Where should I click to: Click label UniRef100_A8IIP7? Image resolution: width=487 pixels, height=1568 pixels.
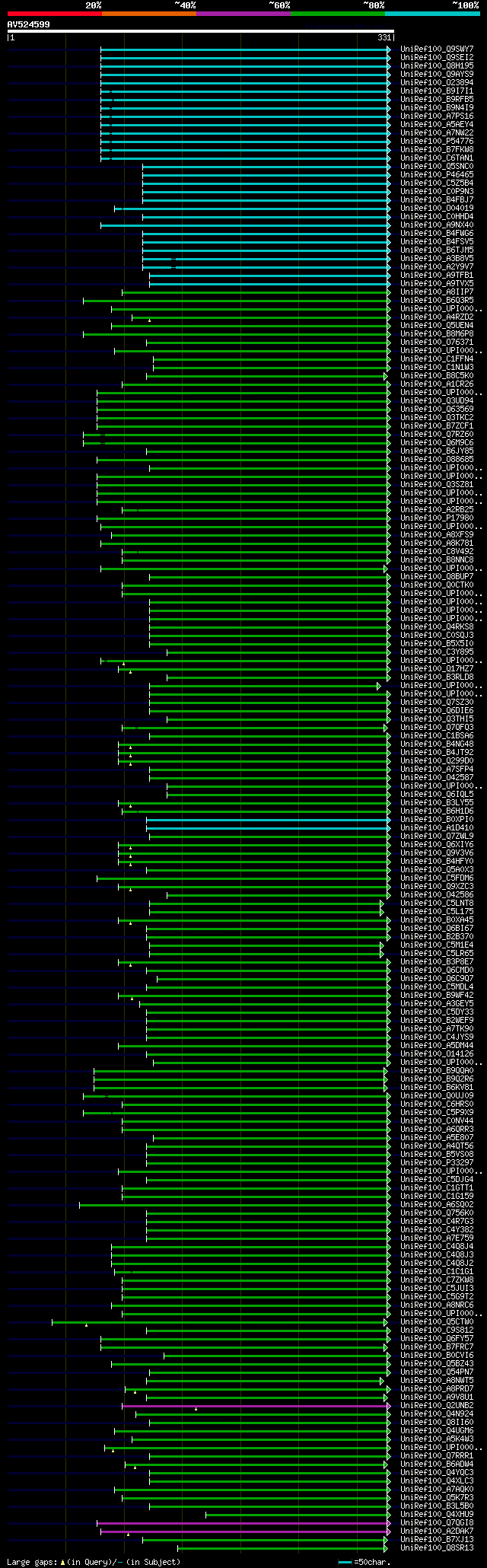(x=437, y=292)
